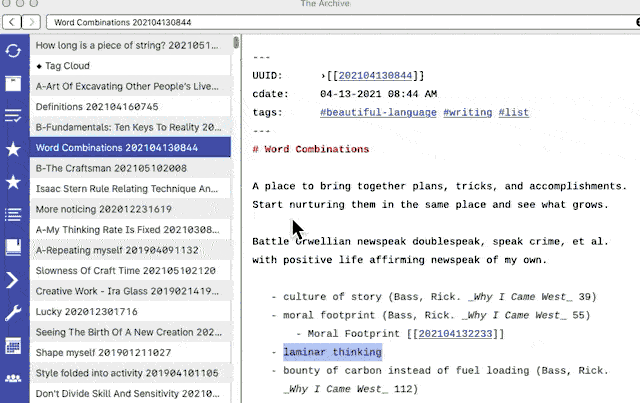Select the upper star favorite icon

[13, 149]
